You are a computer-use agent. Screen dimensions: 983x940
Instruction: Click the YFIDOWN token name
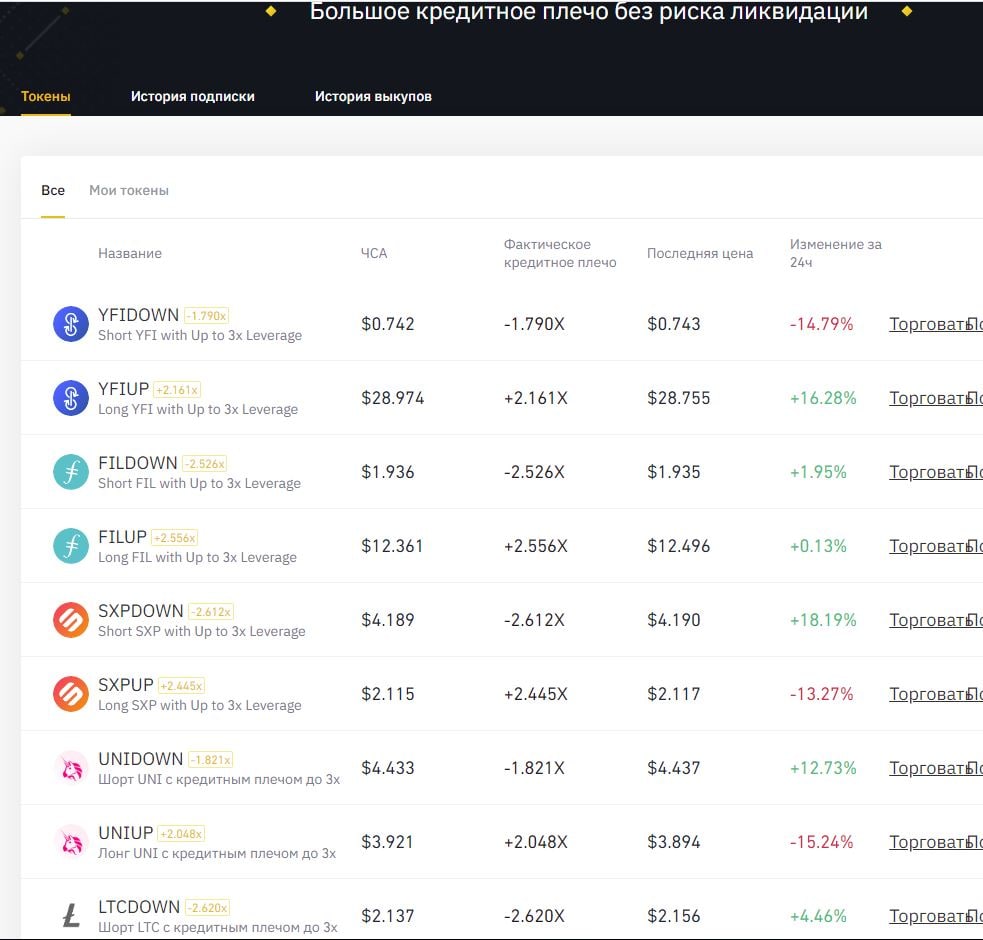(139, 315)
